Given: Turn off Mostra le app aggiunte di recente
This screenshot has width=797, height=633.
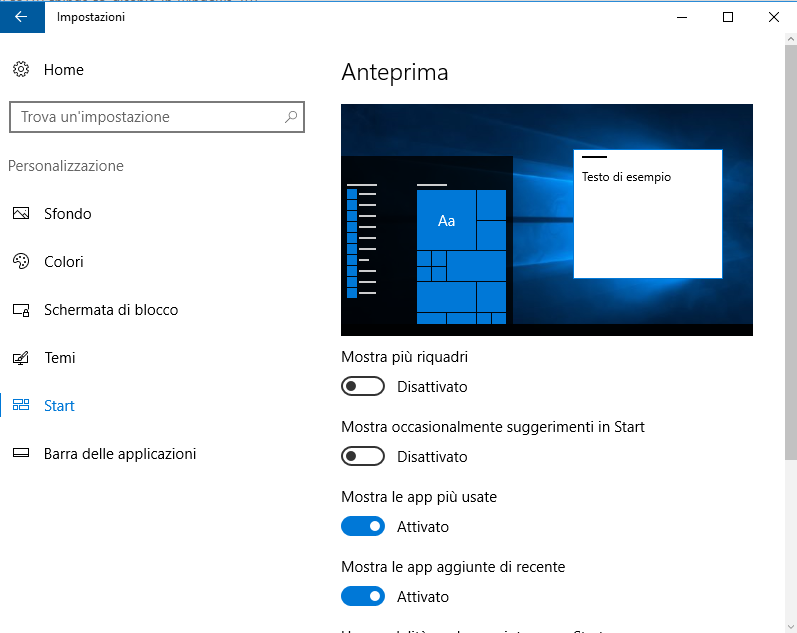Looking at the screenshot, I should [363, 596].
